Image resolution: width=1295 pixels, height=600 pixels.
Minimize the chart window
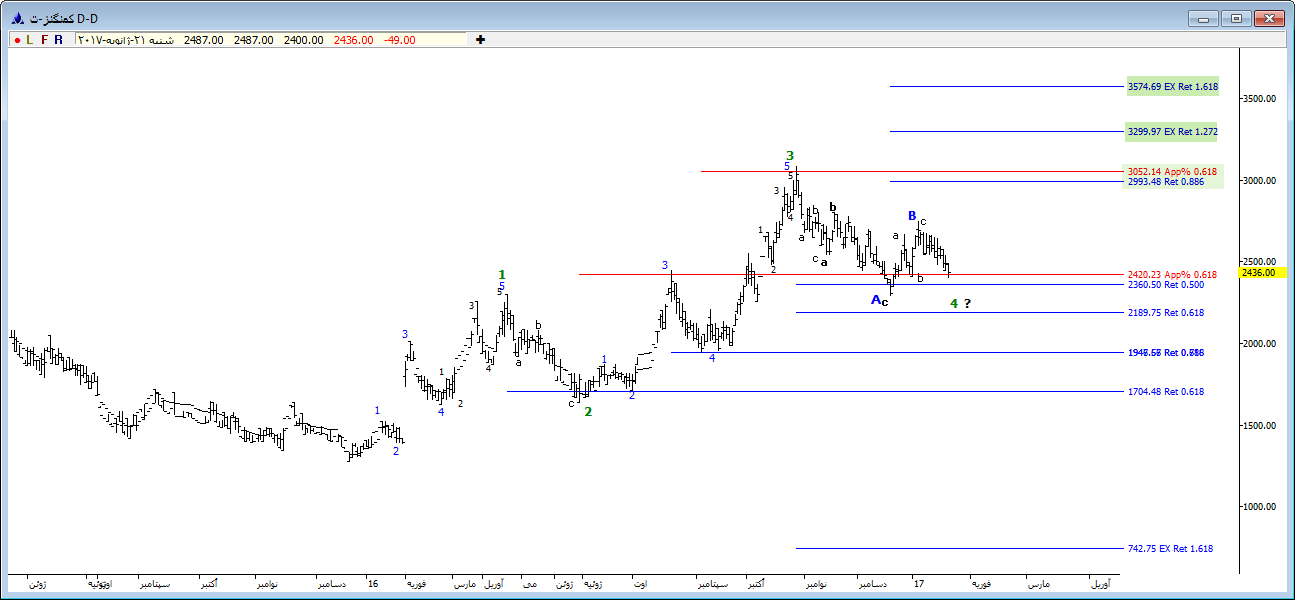tap(1203, 18)
